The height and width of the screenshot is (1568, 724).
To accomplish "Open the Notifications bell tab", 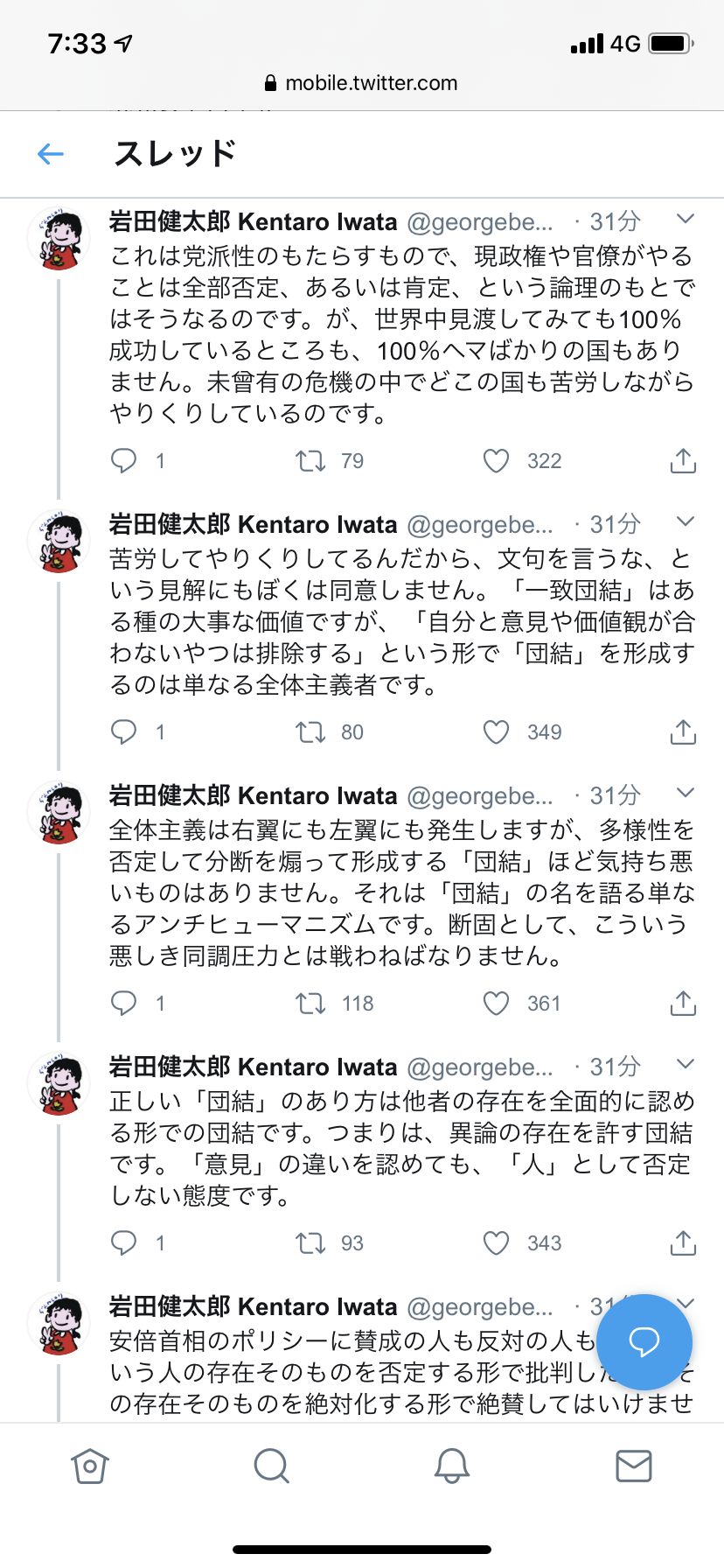I will coord(452,1466).
